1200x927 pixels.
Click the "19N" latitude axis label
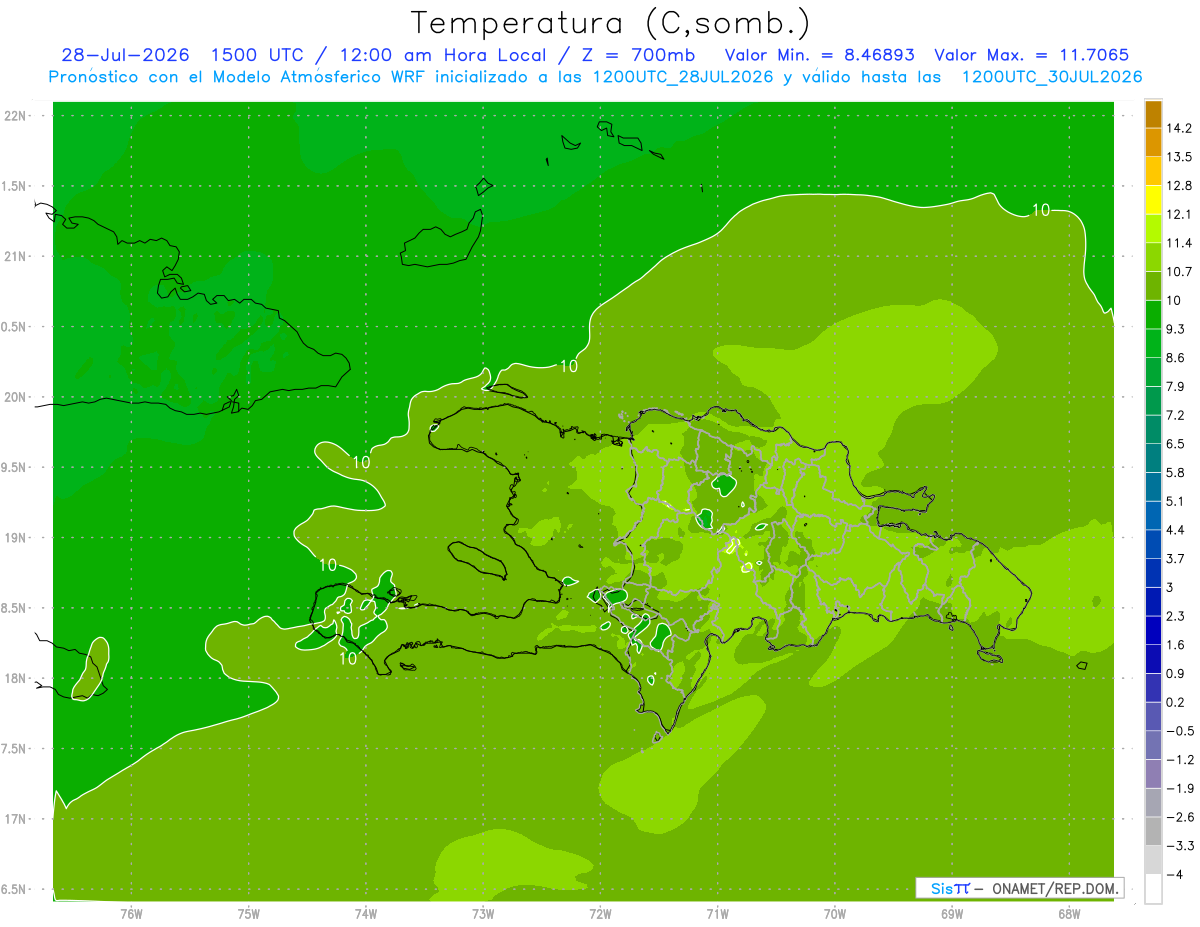[14, 537]
